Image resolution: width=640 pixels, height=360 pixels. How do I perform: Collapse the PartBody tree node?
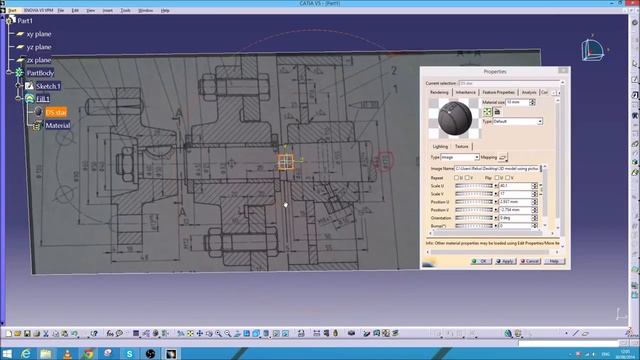click(x=9, y=73)
